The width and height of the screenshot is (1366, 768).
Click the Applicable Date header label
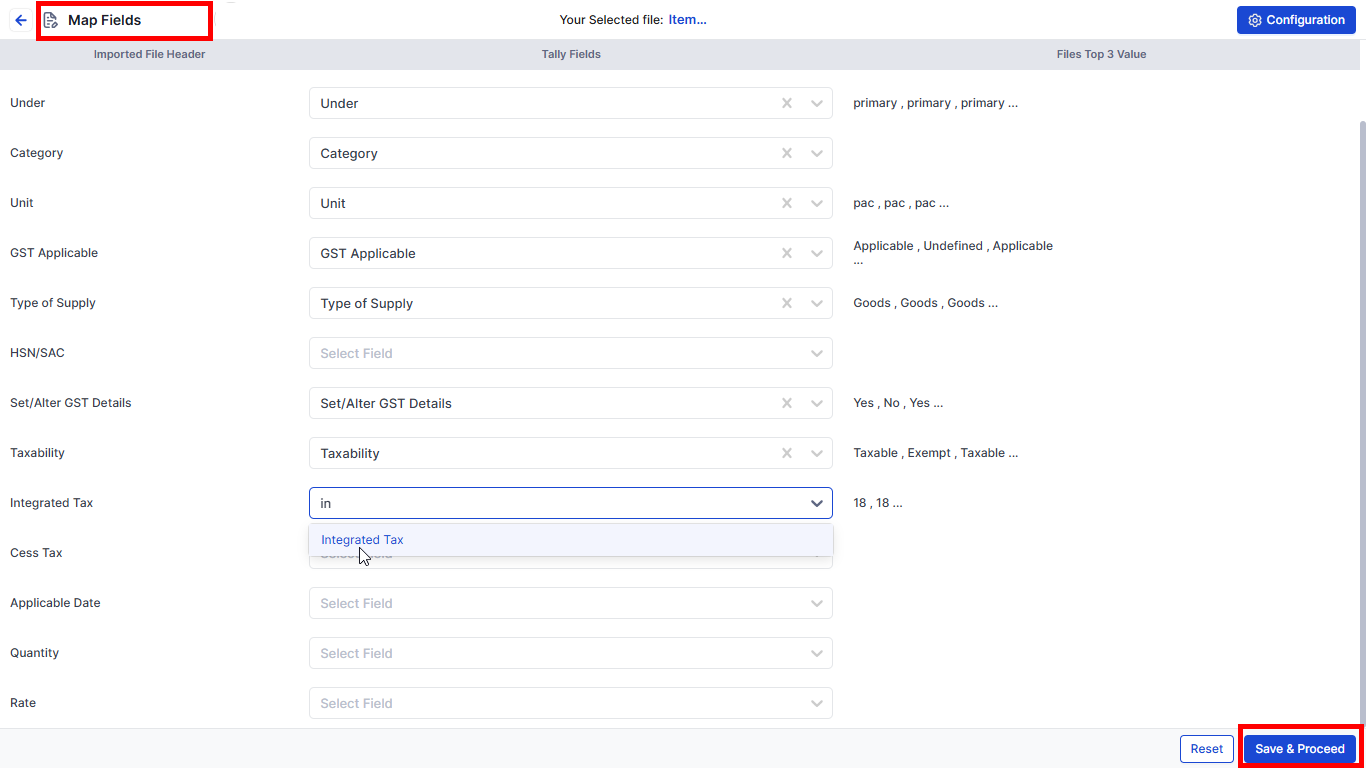[55, 603]
